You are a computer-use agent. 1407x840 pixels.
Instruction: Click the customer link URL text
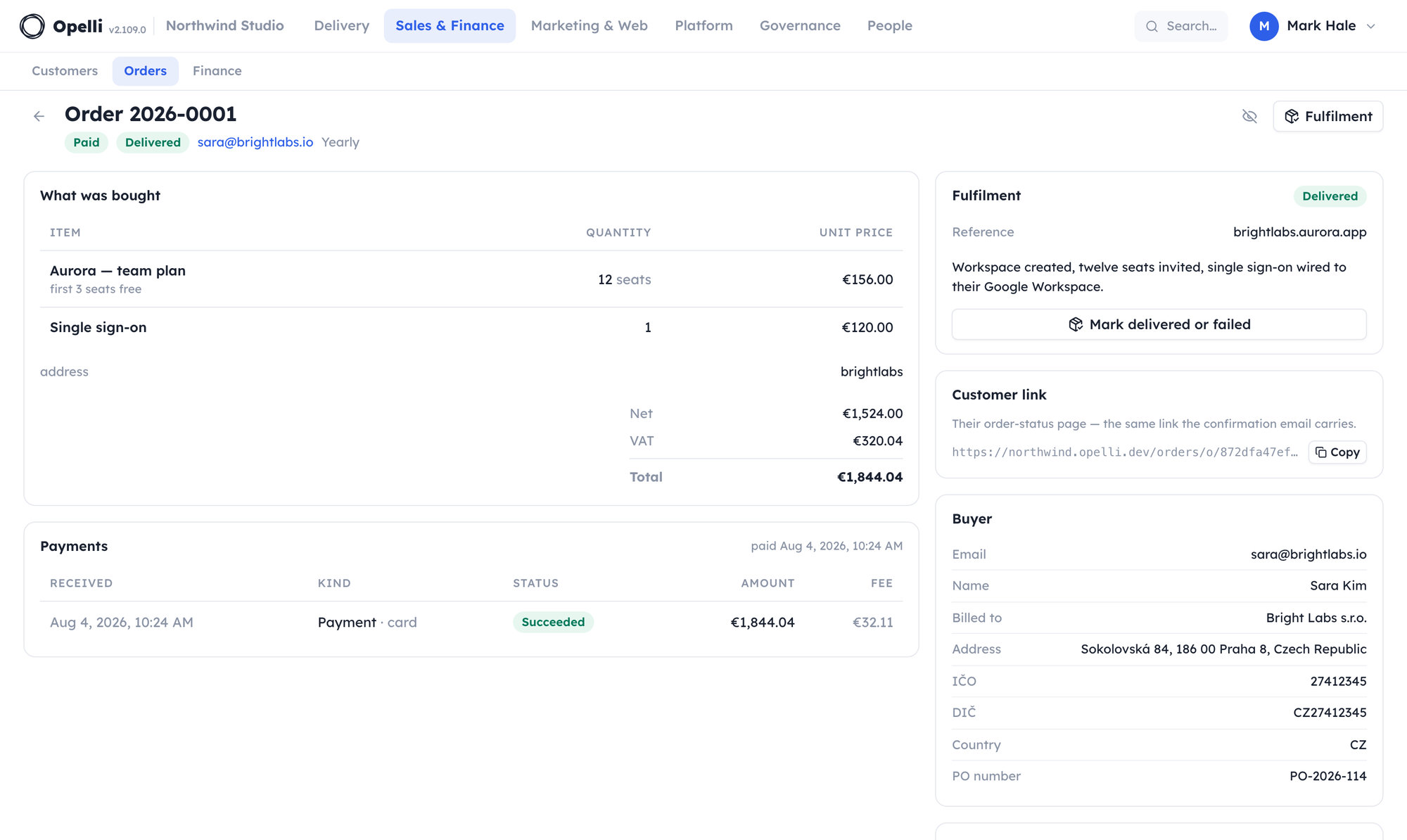pos(1125,452)
